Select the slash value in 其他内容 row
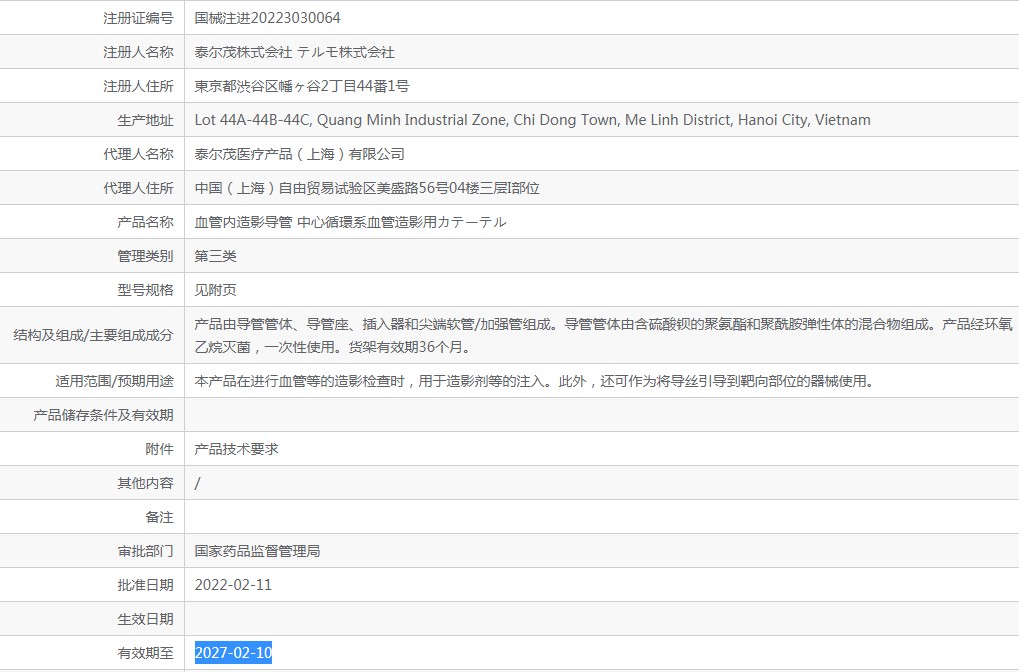Viewport: 1019px width, 672px height. tap(198, 483)
